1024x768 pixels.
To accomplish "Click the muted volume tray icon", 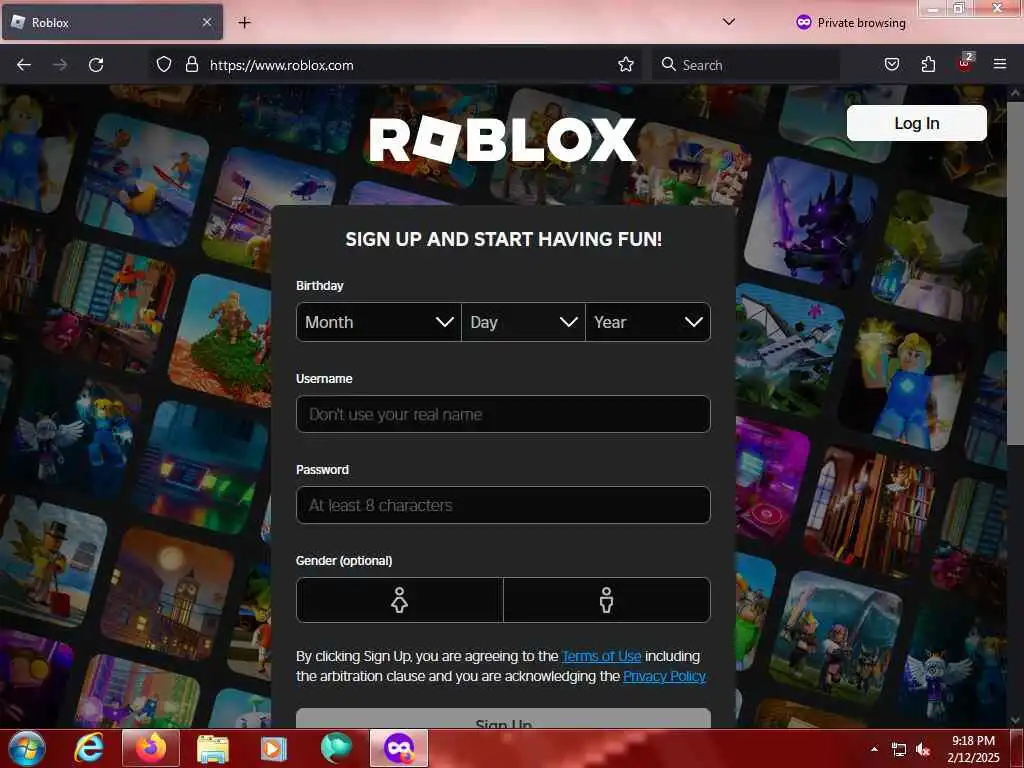I will [923, 749].
